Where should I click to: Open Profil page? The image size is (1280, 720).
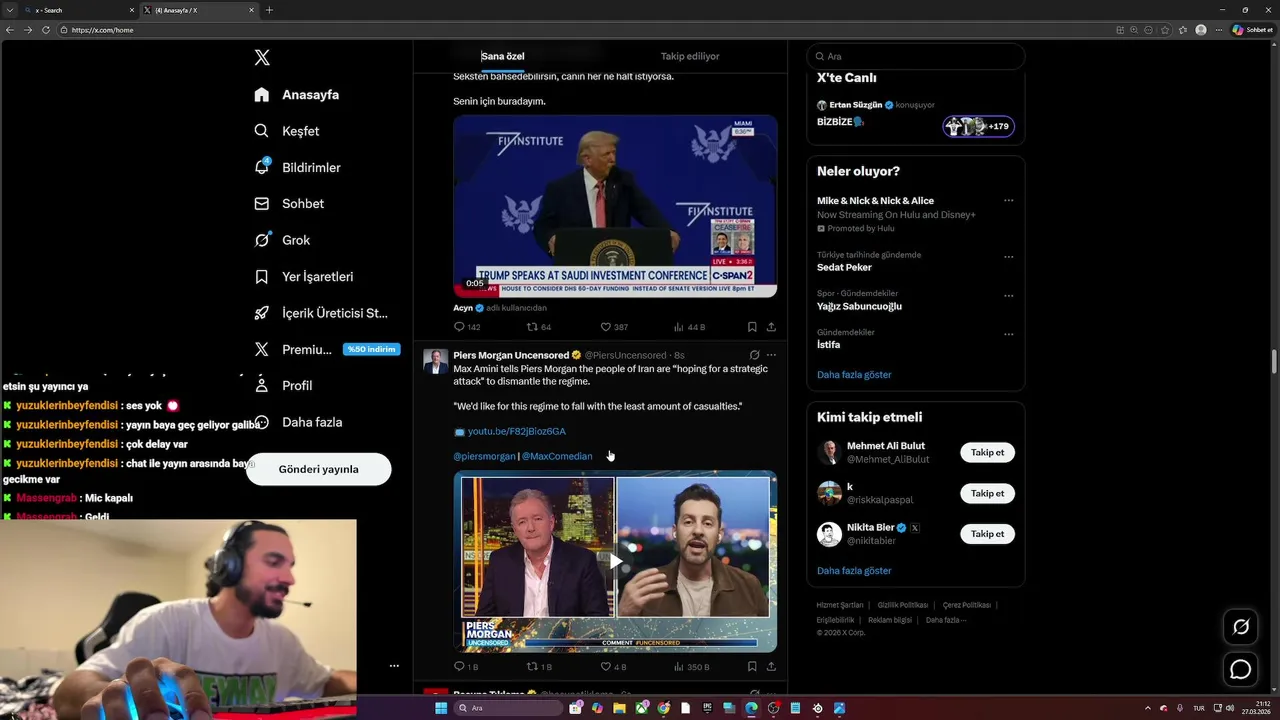tap(284, 386)
